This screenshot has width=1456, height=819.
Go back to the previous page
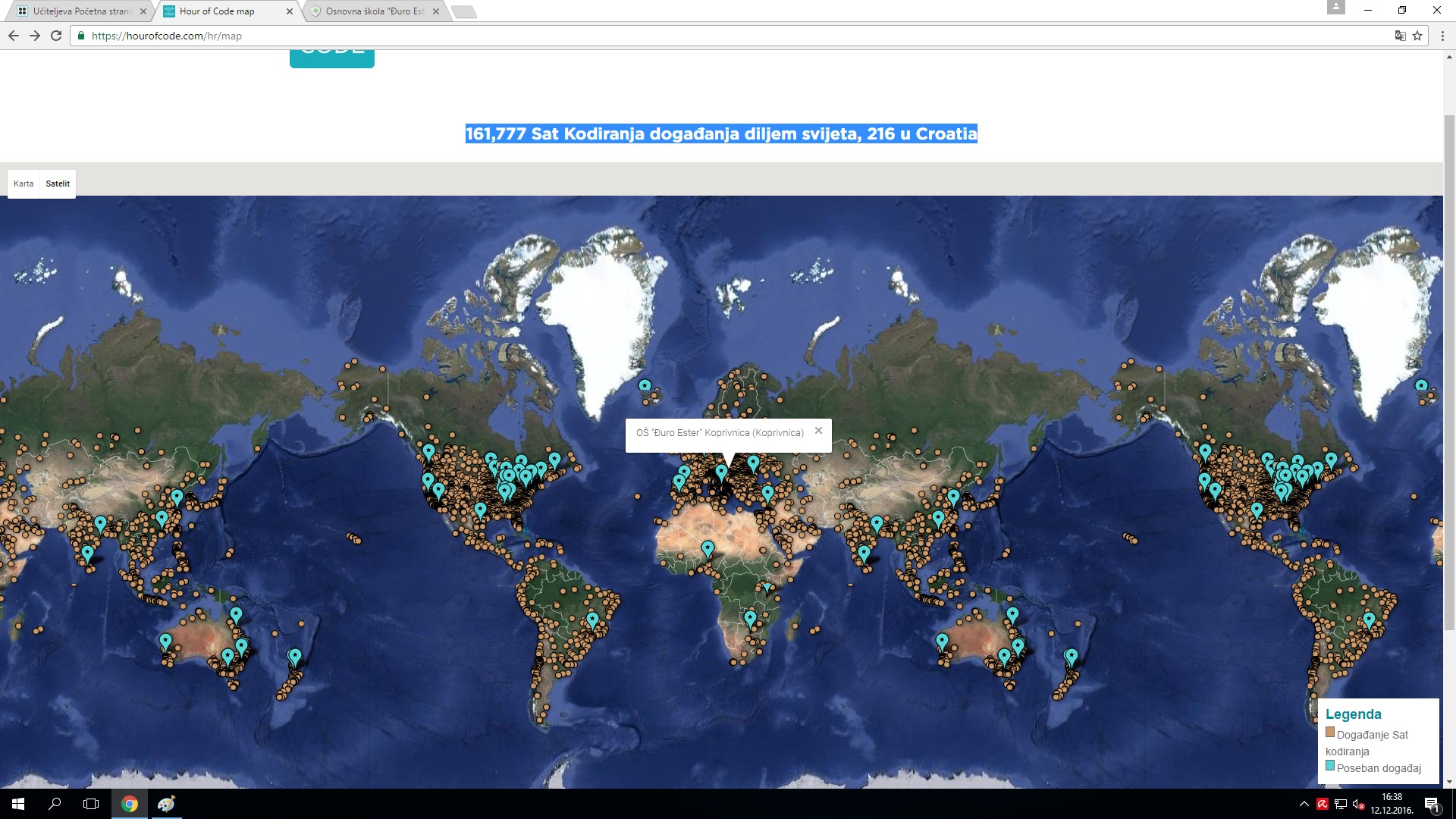pos(14,36)
